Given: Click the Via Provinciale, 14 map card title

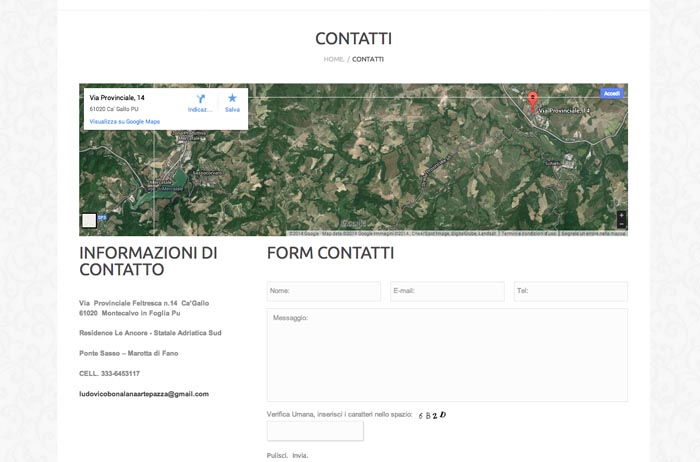Looking at the screenshot, I should point(117,97).
